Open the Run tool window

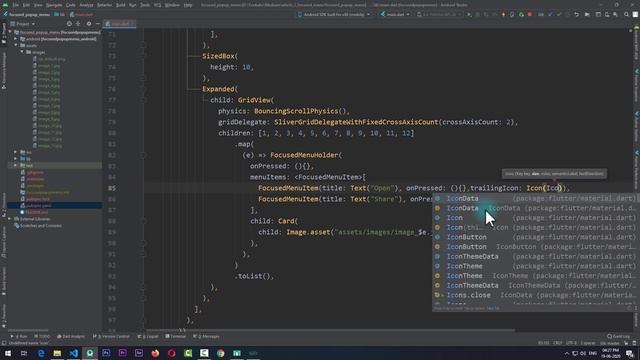pyautogui.click(x=19, y=336)
